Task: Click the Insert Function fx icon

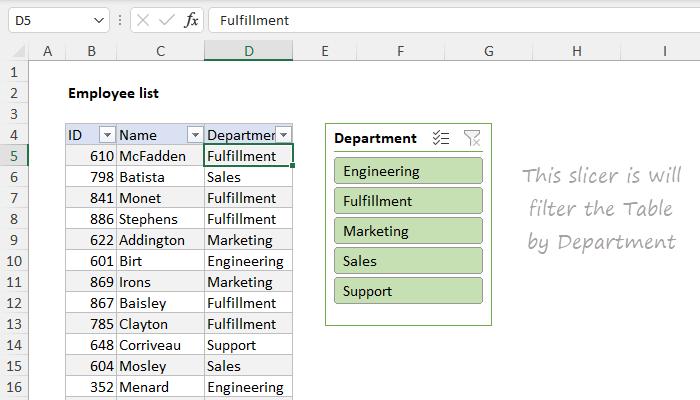Action: (x=191, y=20)
